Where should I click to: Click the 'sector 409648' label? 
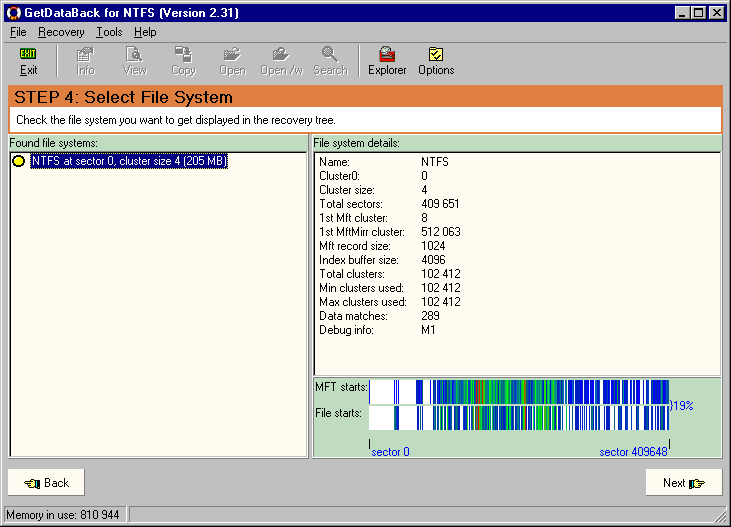(x=633, y=452)
